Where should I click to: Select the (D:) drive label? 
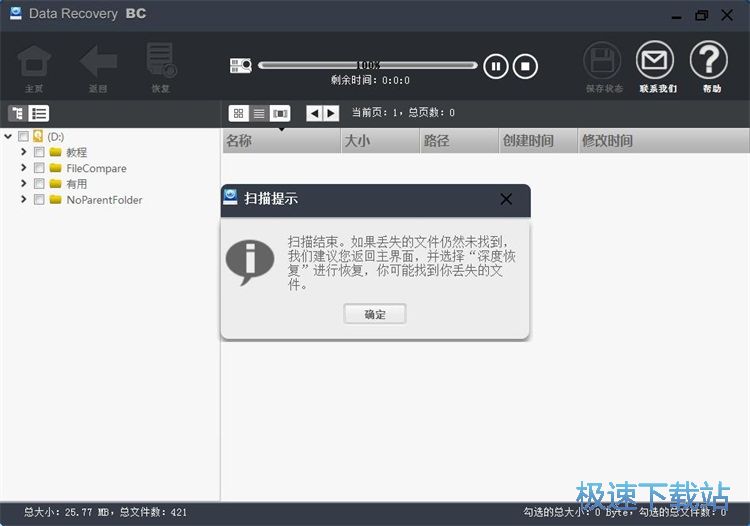[x=55, y=137]
